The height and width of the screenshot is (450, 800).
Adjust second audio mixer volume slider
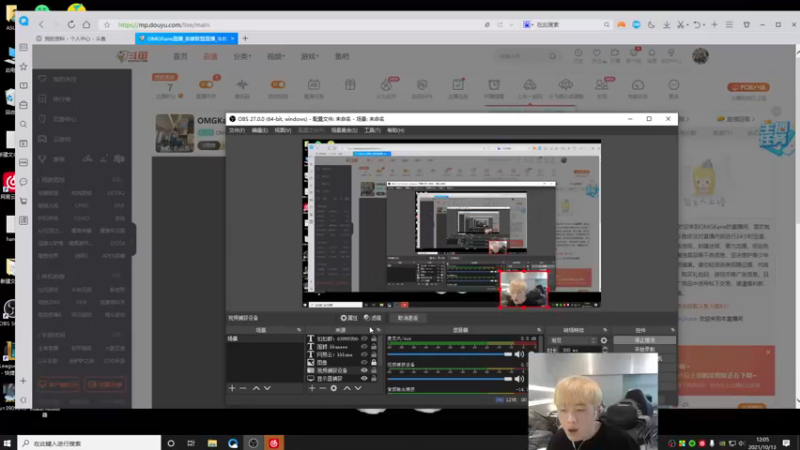point(450,379)
